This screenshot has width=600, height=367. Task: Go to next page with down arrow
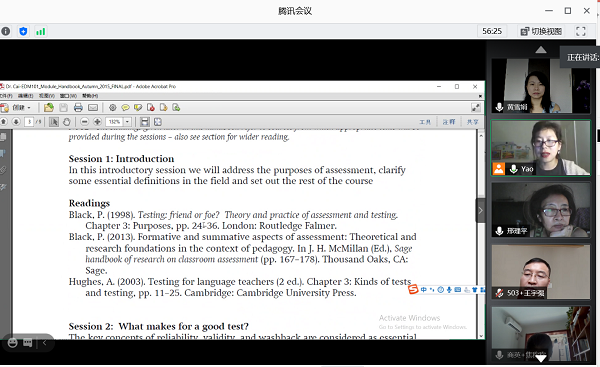16,122
